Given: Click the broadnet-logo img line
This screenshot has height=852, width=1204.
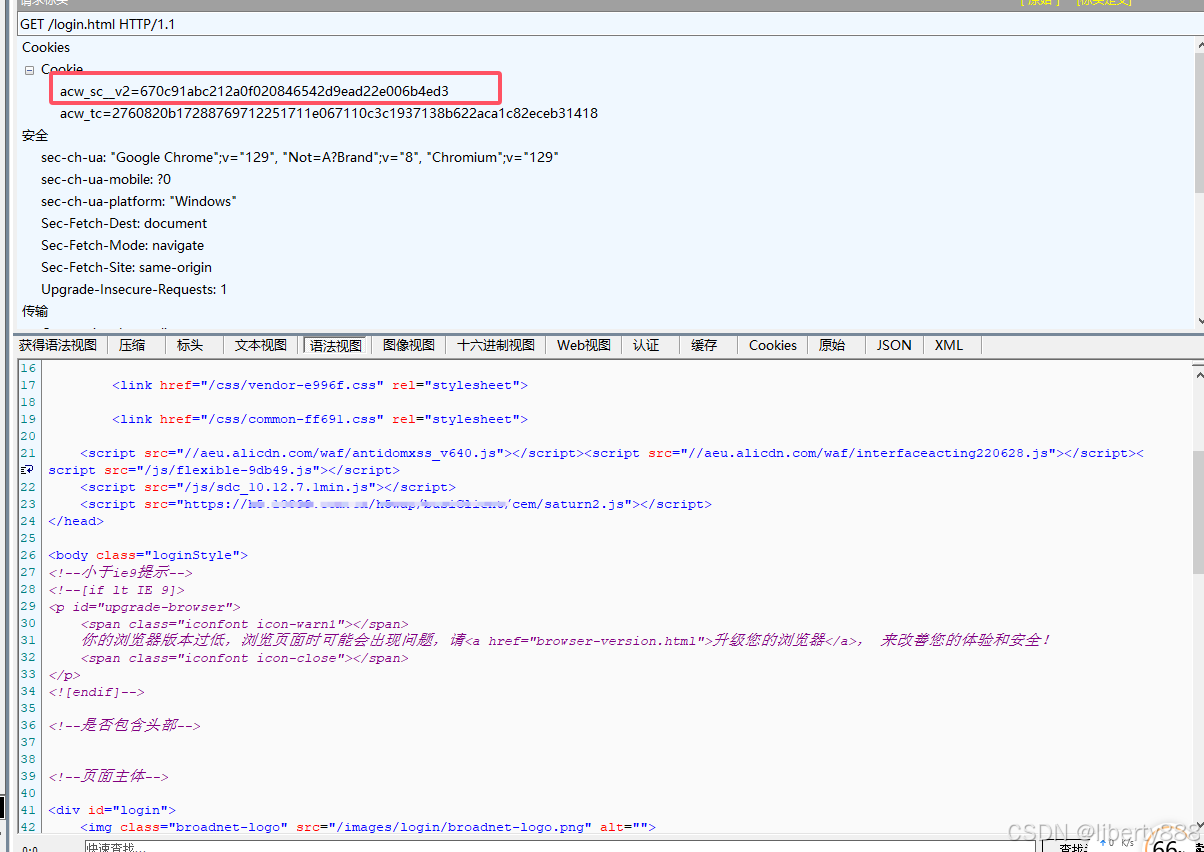Looking at the screenshot, I should point(368,827).
